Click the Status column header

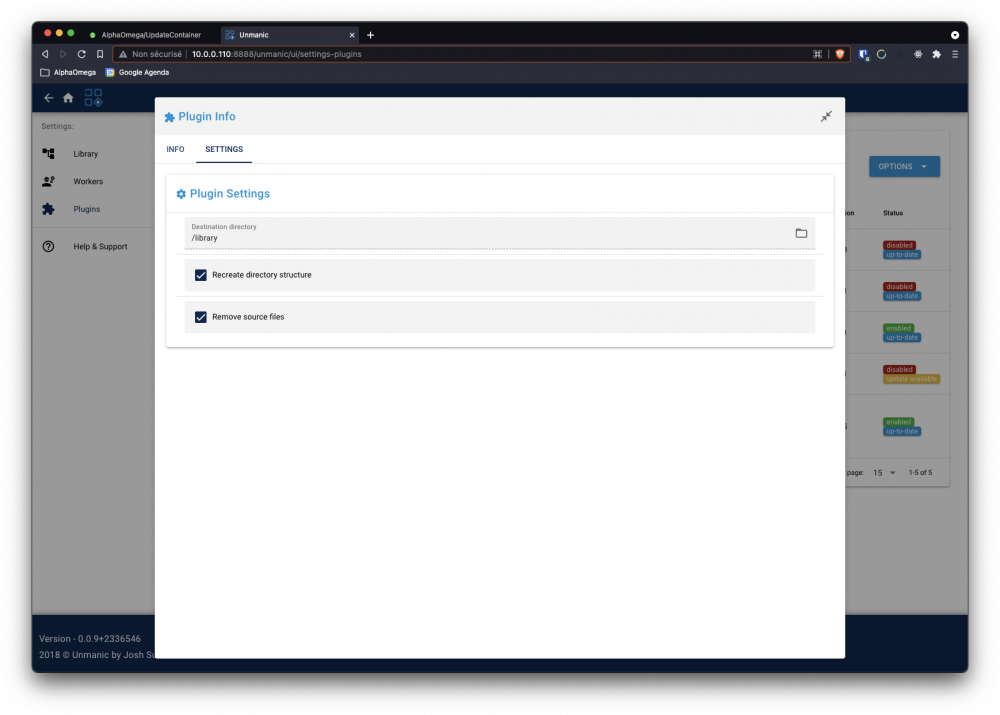click(893, 213)
